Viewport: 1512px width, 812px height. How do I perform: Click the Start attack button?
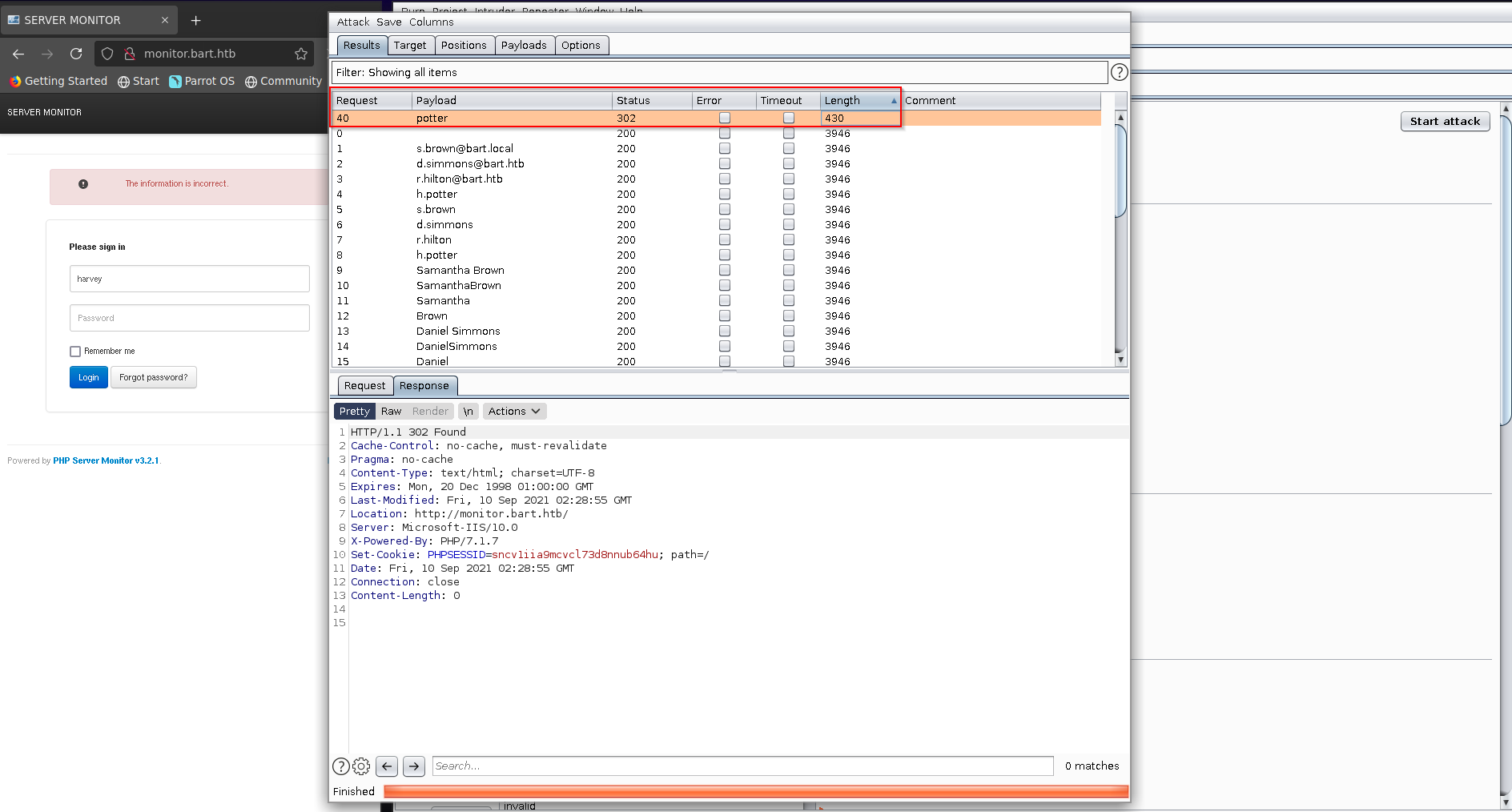pos(1445,122)
